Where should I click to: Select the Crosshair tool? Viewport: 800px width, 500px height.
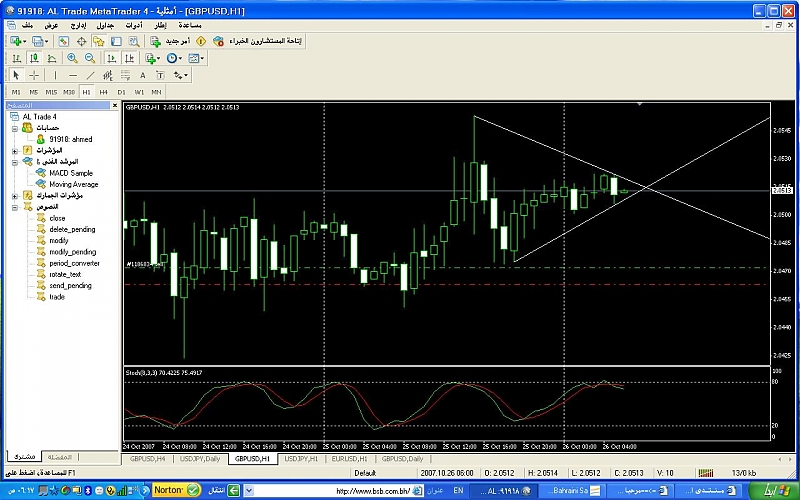[34, 75]
